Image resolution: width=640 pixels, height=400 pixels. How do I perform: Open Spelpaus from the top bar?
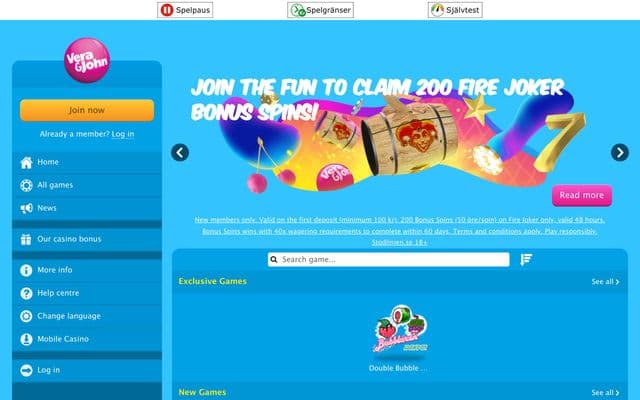[185, 10]
